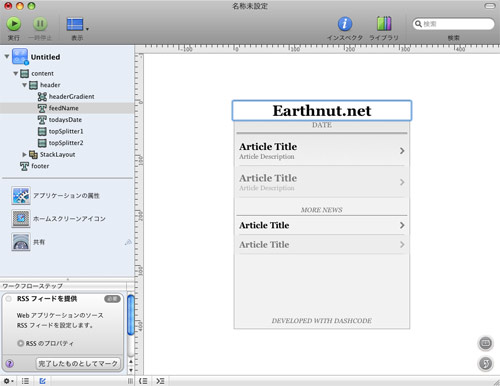Click chevron of first Article Title row

tap(402, 151)
